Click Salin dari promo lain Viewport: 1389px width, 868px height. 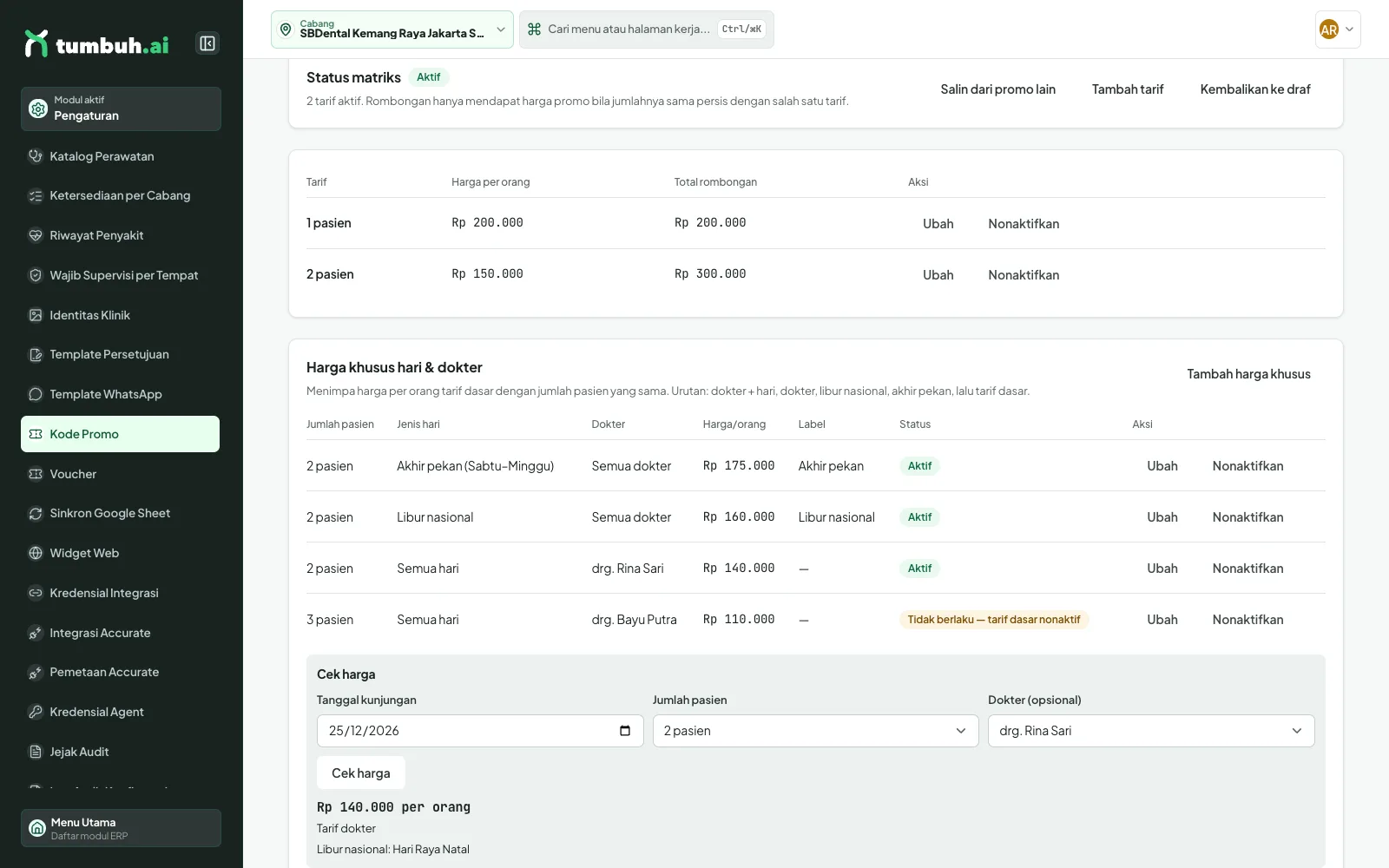coord(997,89)
